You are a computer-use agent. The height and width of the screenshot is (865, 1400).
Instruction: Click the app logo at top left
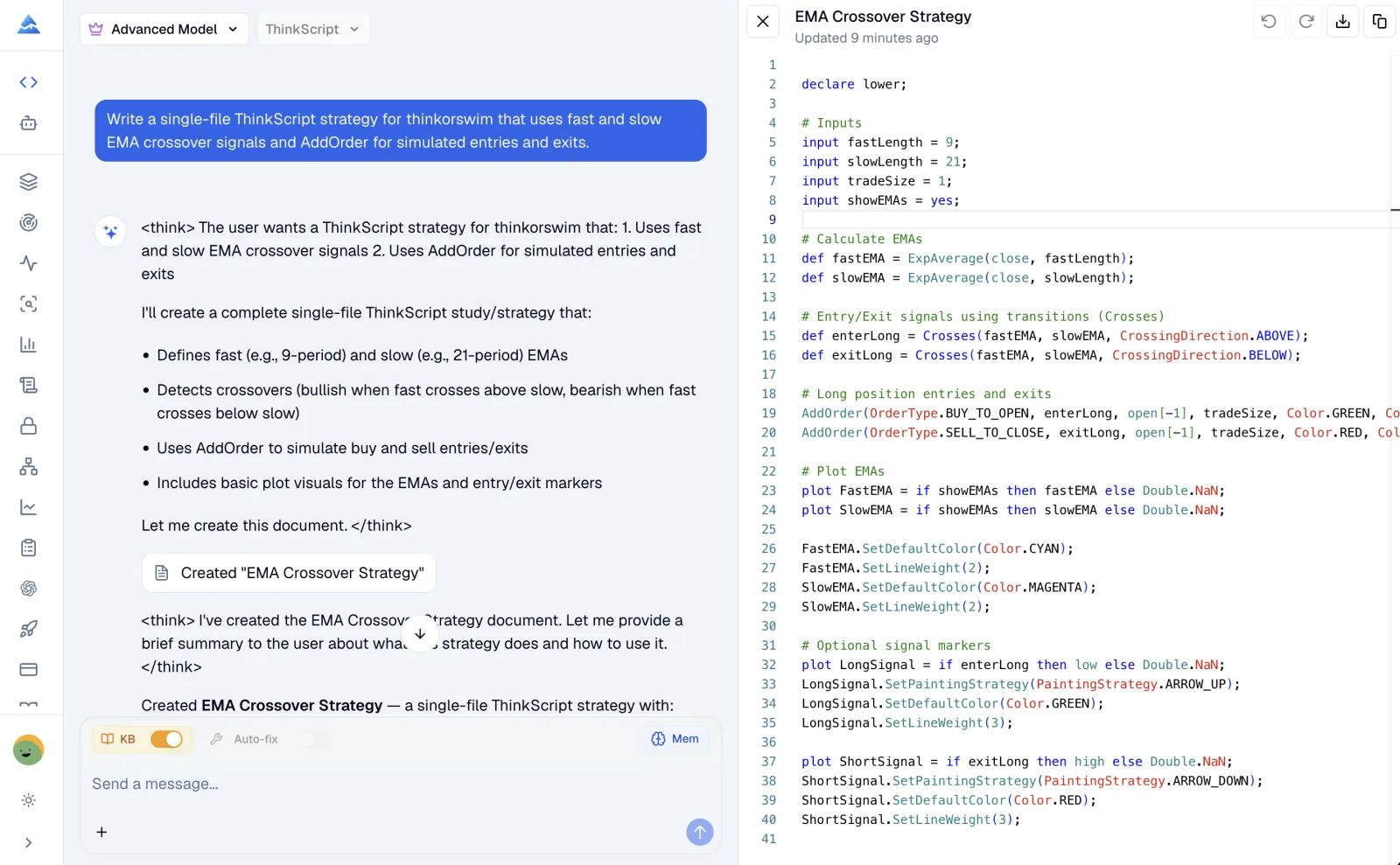click(29, 24)
